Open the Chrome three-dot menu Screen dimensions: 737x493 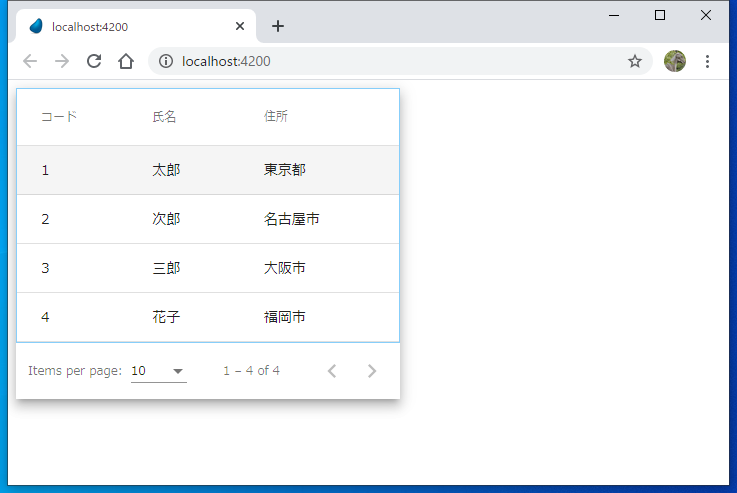point(707,61)
